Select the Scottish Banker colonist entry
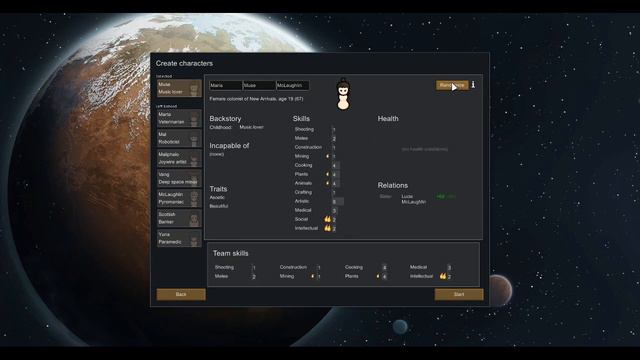640x360 pixels. click(180, 218)
